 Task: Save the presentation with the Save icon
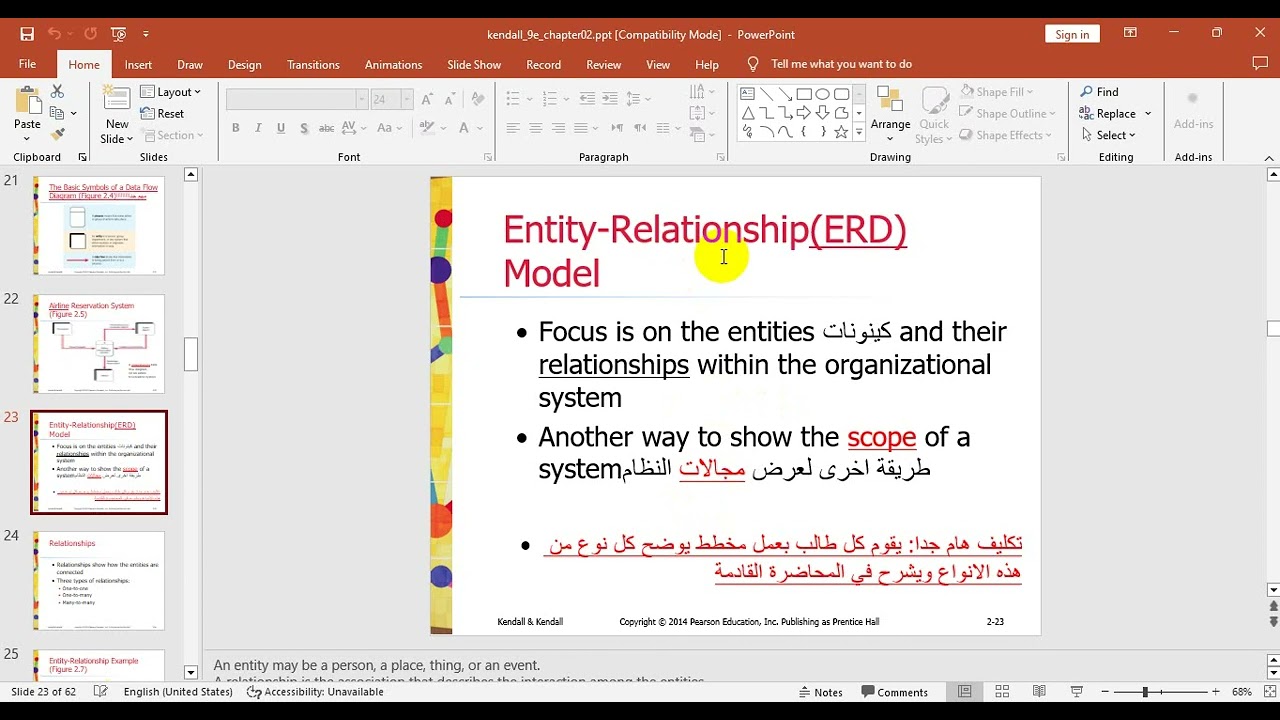[x=27, y=34]
